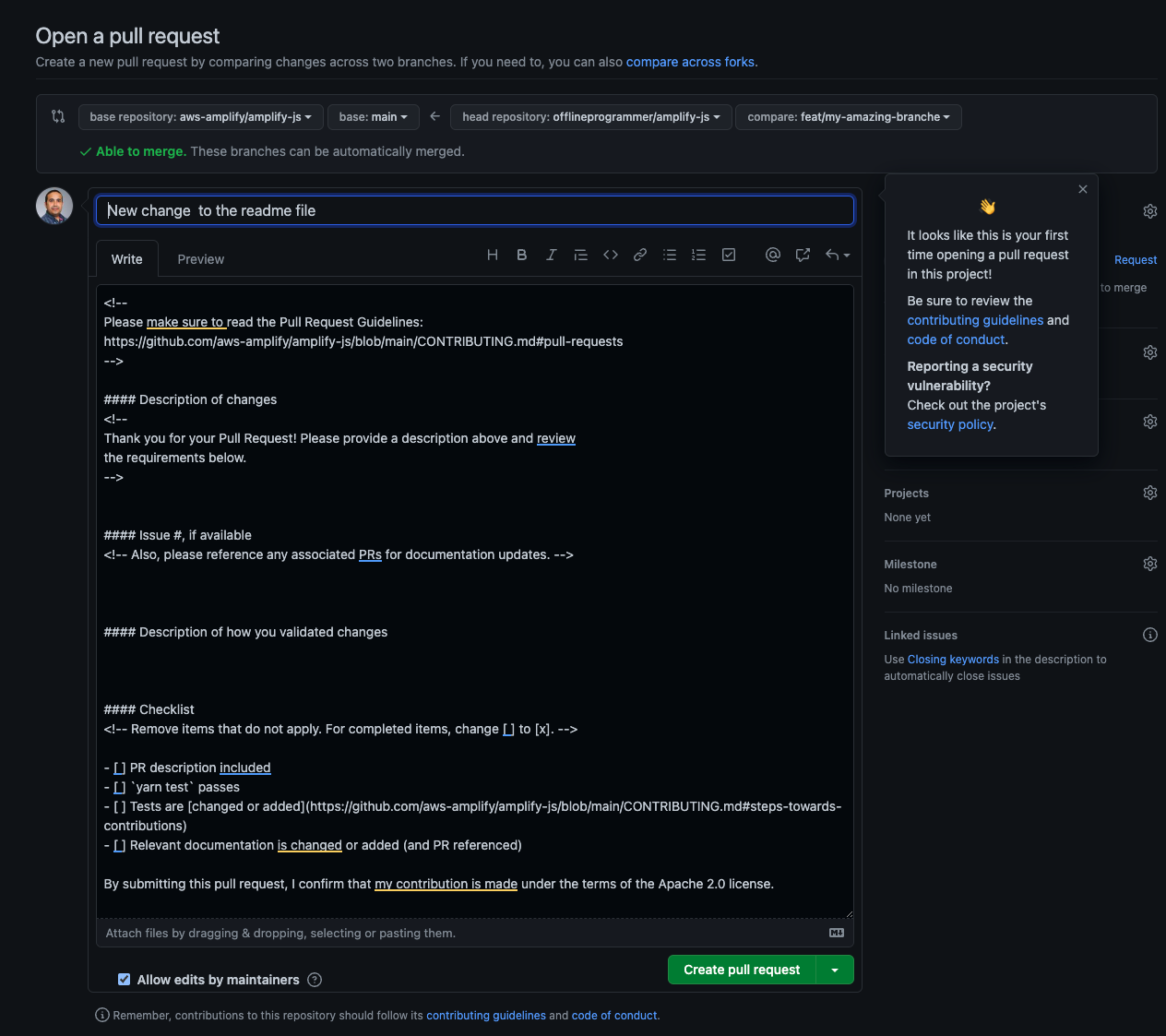Insert a numbered list
The width and height of the screenshot is (1166, 1036).
point(699,255)
